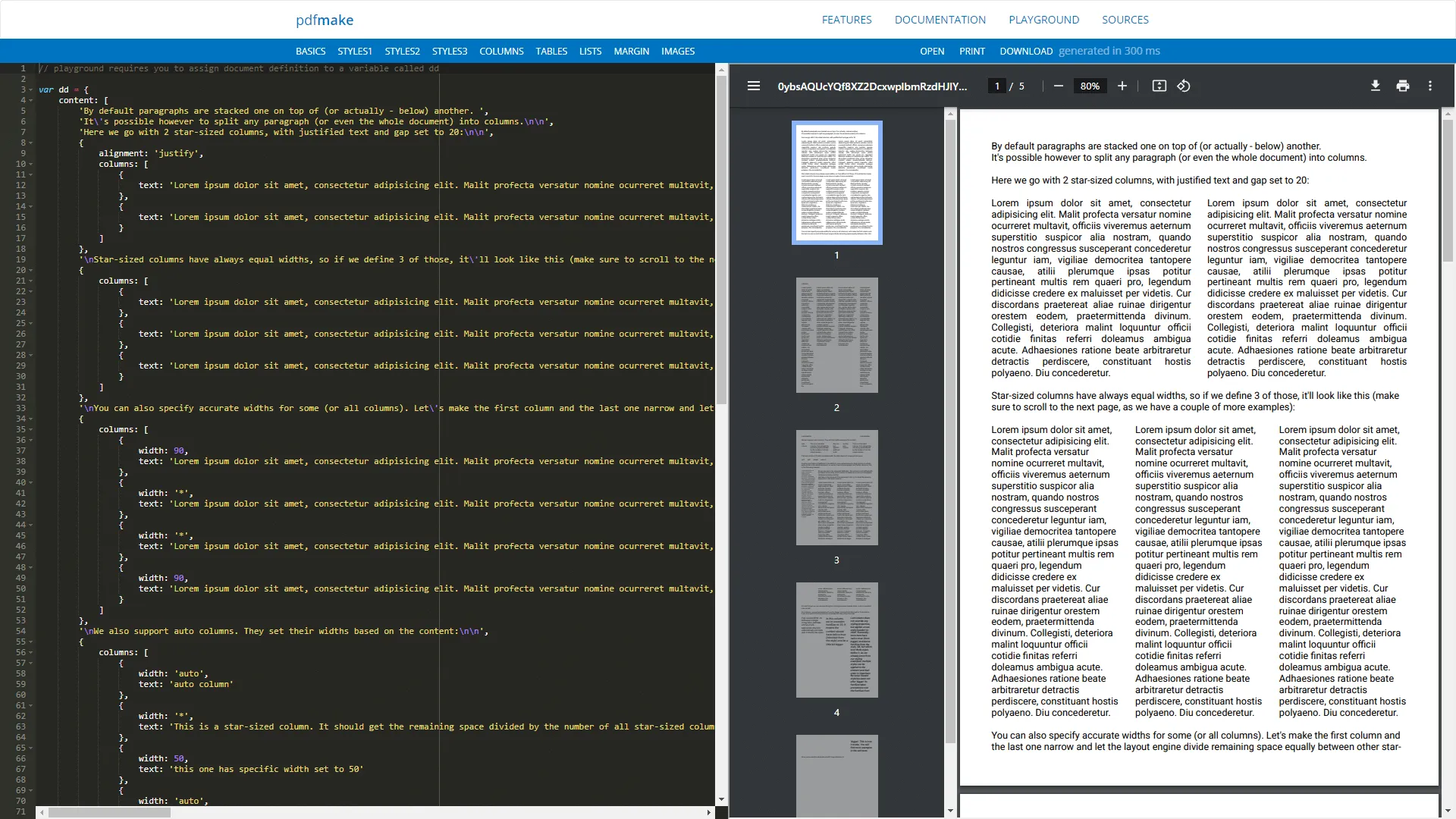The width and height of the screenshot is (1456, 819).
Task: Print the PDF via viewer printer icon
Action: tap(1403, 86)
